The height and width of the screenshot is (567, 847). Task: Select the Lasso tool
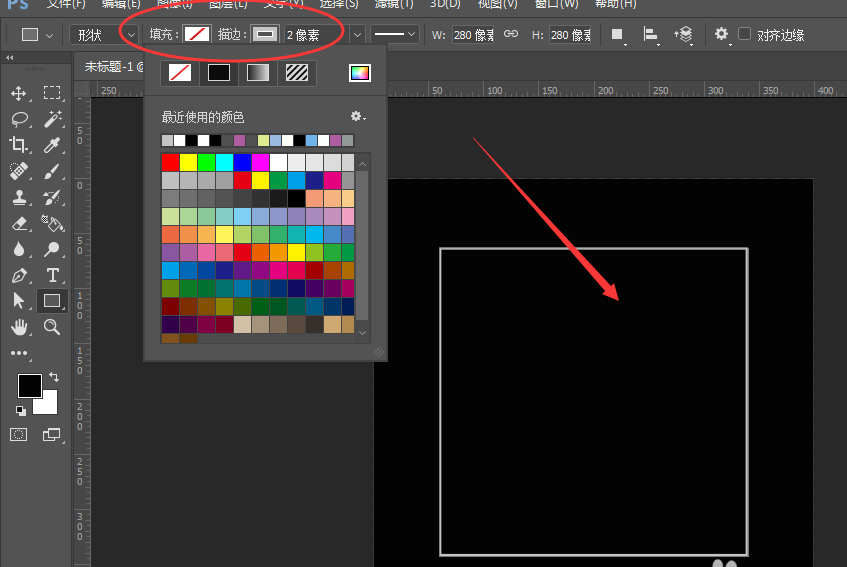pyautogui.click(x=18, y=119)
